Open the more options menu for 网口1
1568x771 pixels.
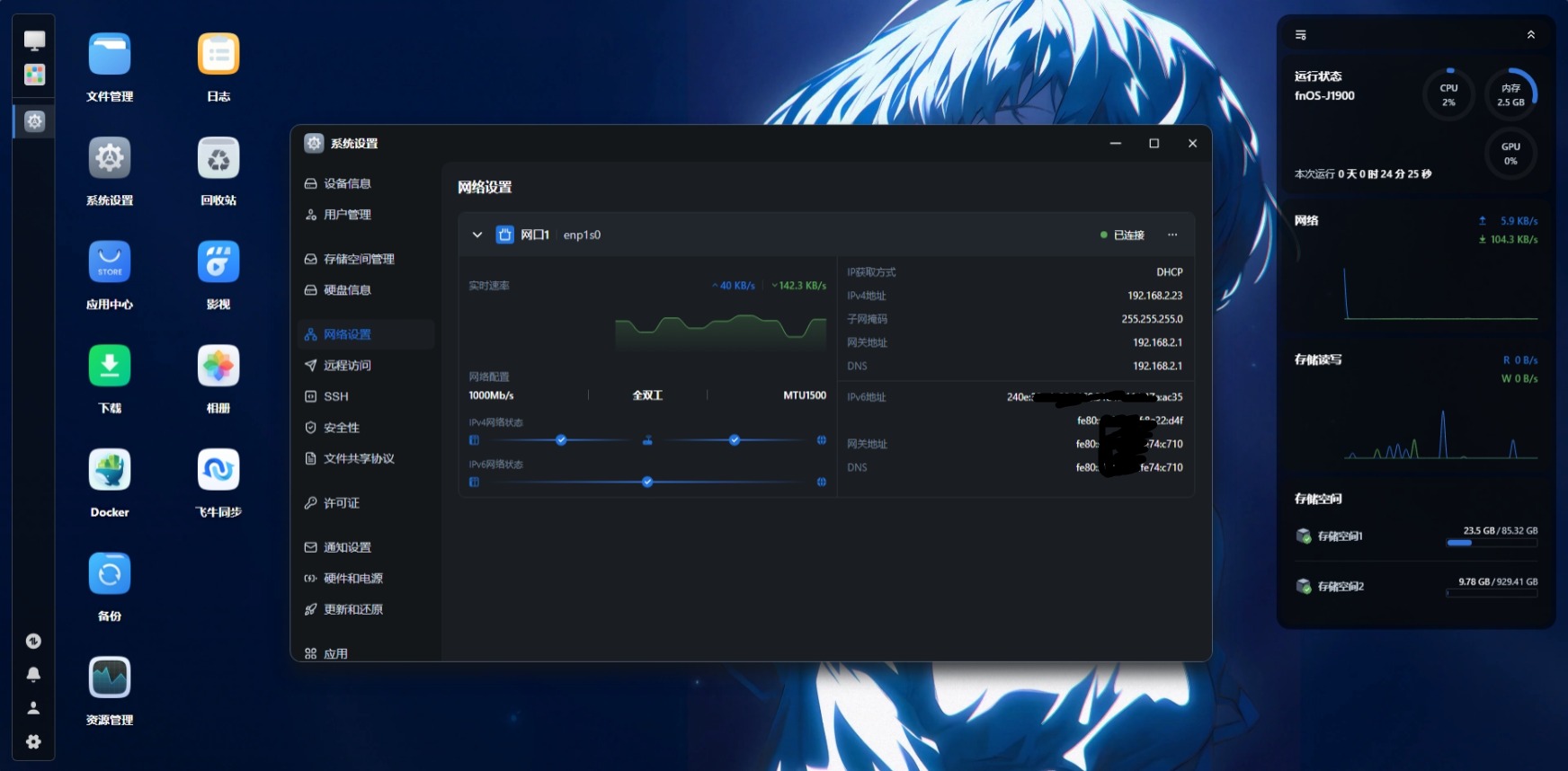click(x=1172, y=235)
